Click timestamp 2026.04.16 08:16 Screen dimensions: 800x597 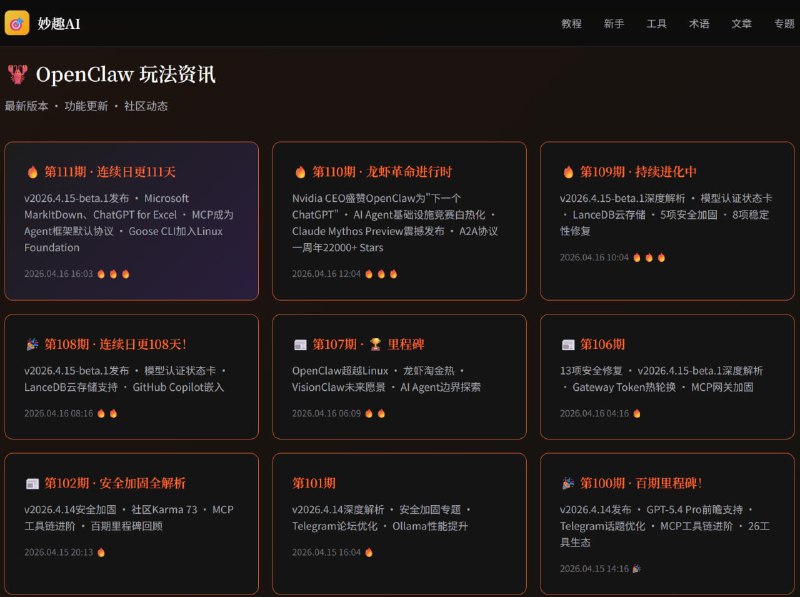tap(59, 414)
